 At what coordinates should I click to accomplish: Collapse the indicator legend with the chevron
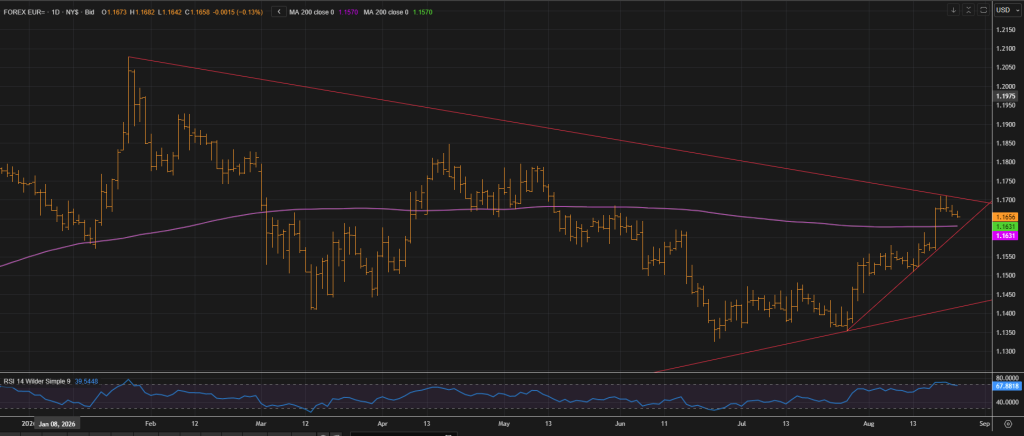[x=280, y=12]
